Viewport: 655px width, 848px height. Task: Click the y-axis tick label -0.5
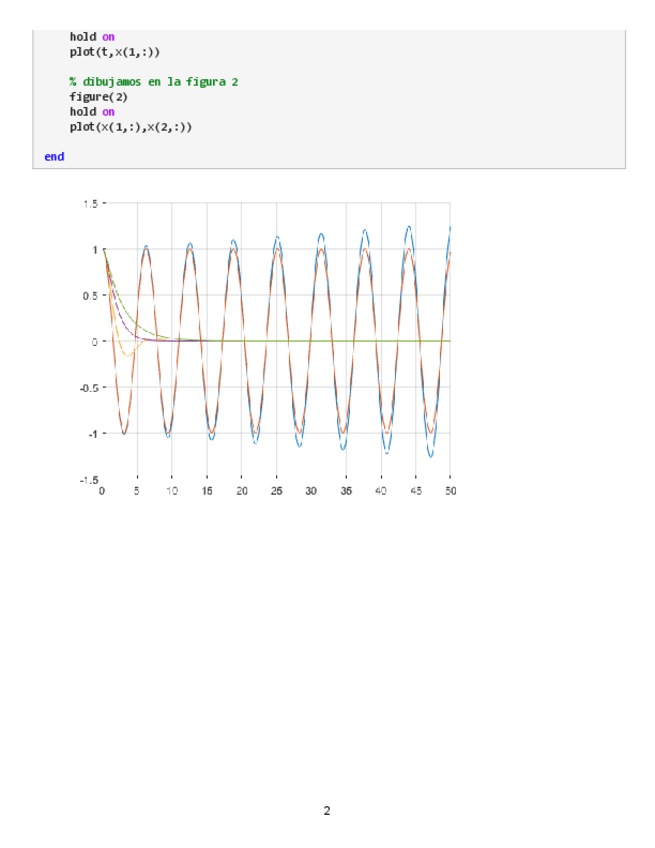click(x=87, y=387)
